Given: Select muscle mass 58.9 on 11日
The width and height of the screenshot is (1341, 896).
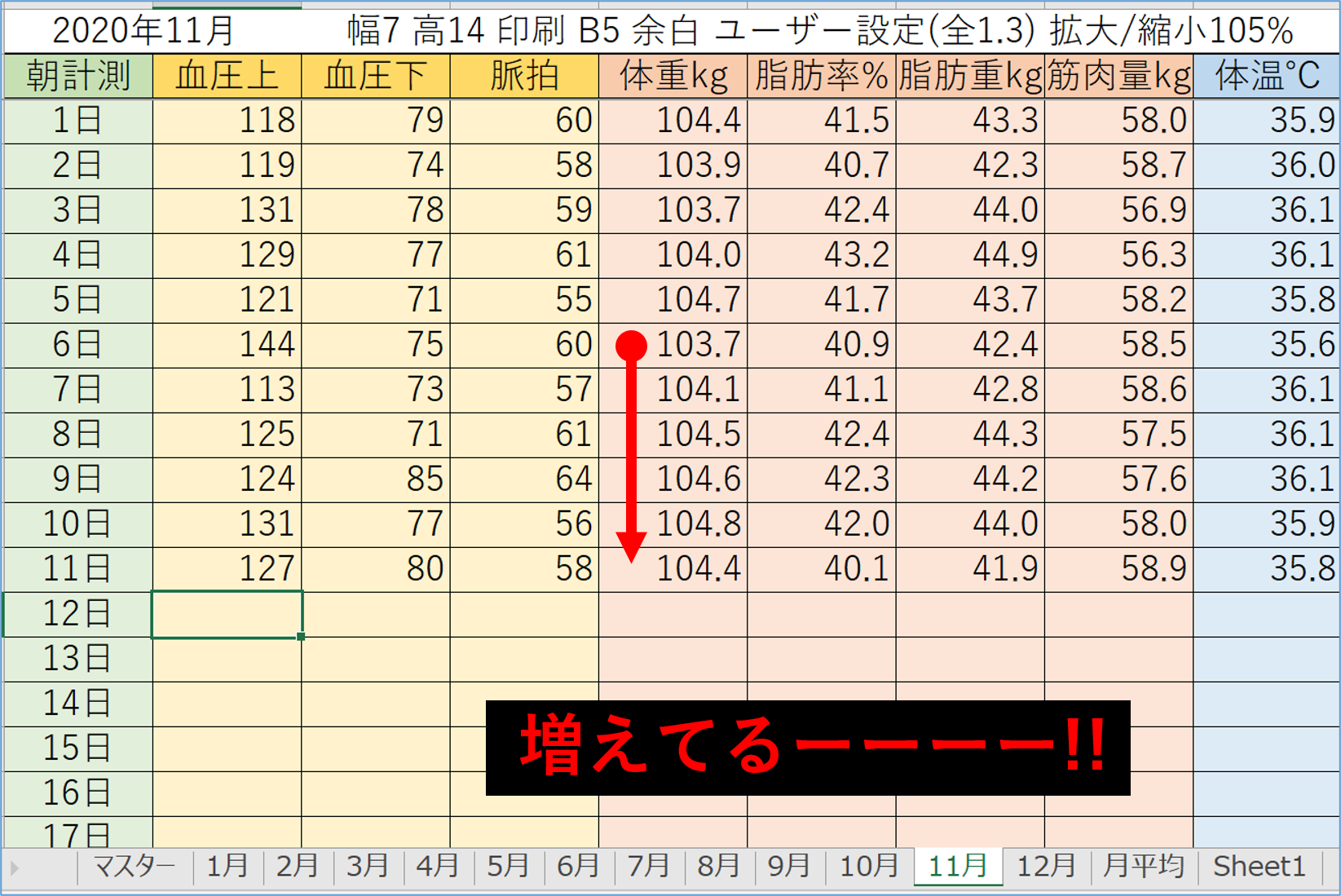Looking at the screenshot, I should 1118,569.
